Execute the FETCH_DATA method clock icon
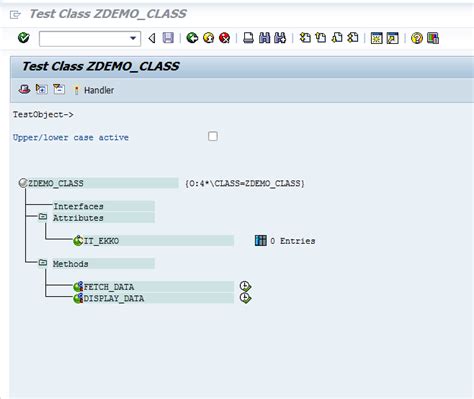Screen dimensions: 474x399 tap(245, 286)
